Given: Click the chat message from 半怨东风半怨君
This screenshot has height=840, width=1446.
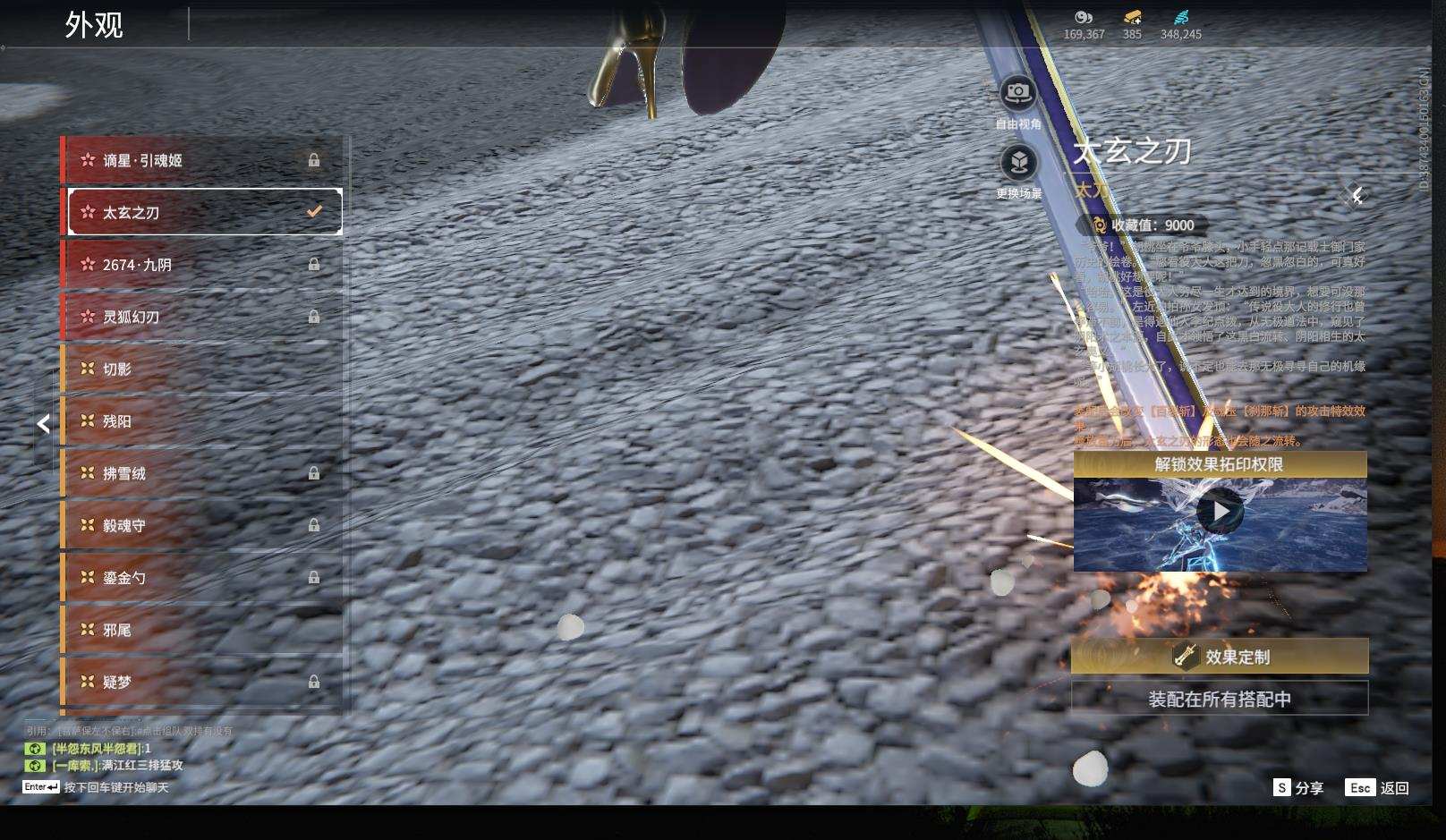Looking at the screenshot, I should pyautogui.click(x=102, y=749).
